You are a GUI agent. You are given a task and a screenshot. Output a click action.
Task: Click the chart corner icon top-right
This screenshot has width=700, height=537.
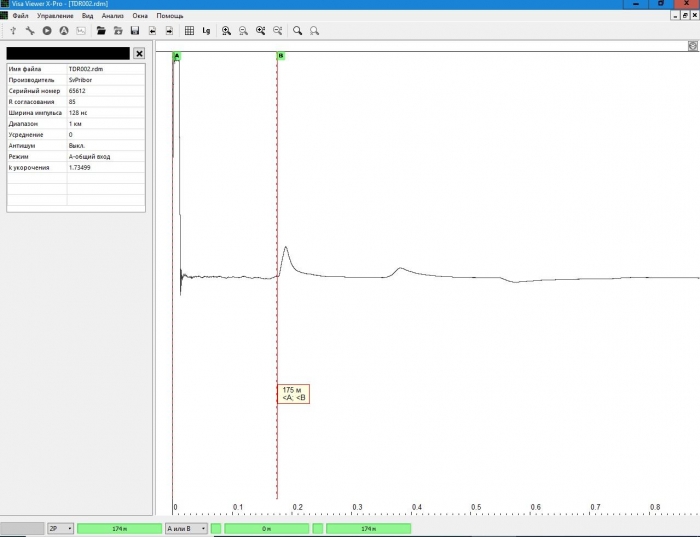pos(692,46)
